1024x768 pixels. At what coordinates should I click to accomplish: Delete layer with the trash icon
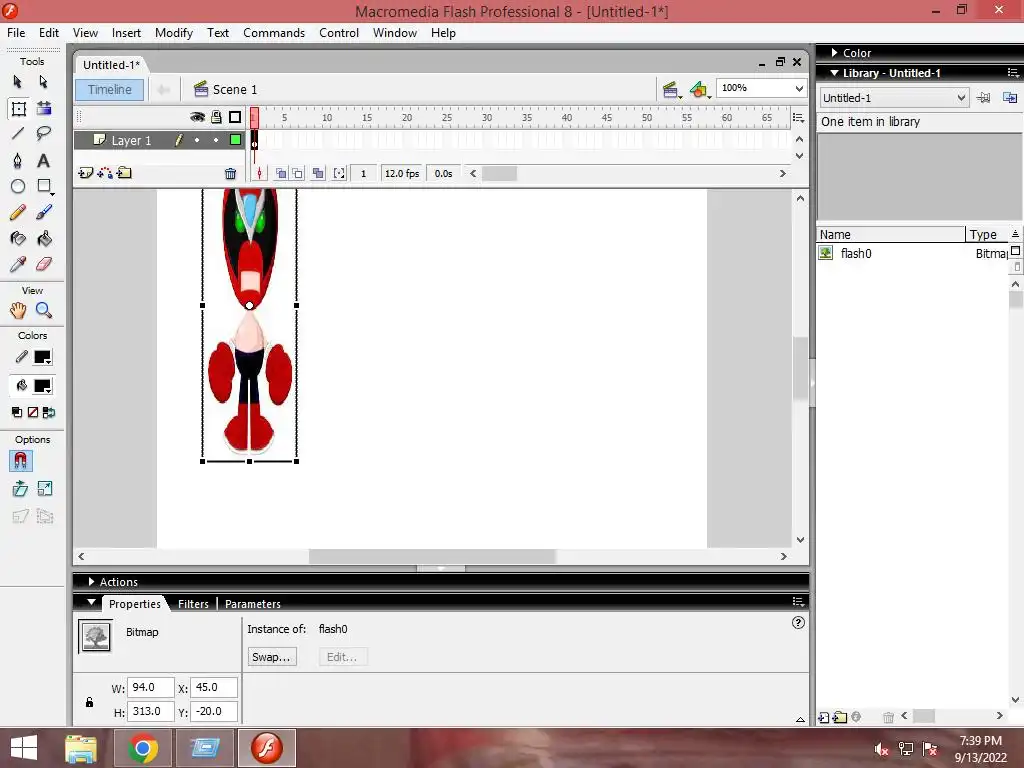pyautogui.click(x=231, y=174)
